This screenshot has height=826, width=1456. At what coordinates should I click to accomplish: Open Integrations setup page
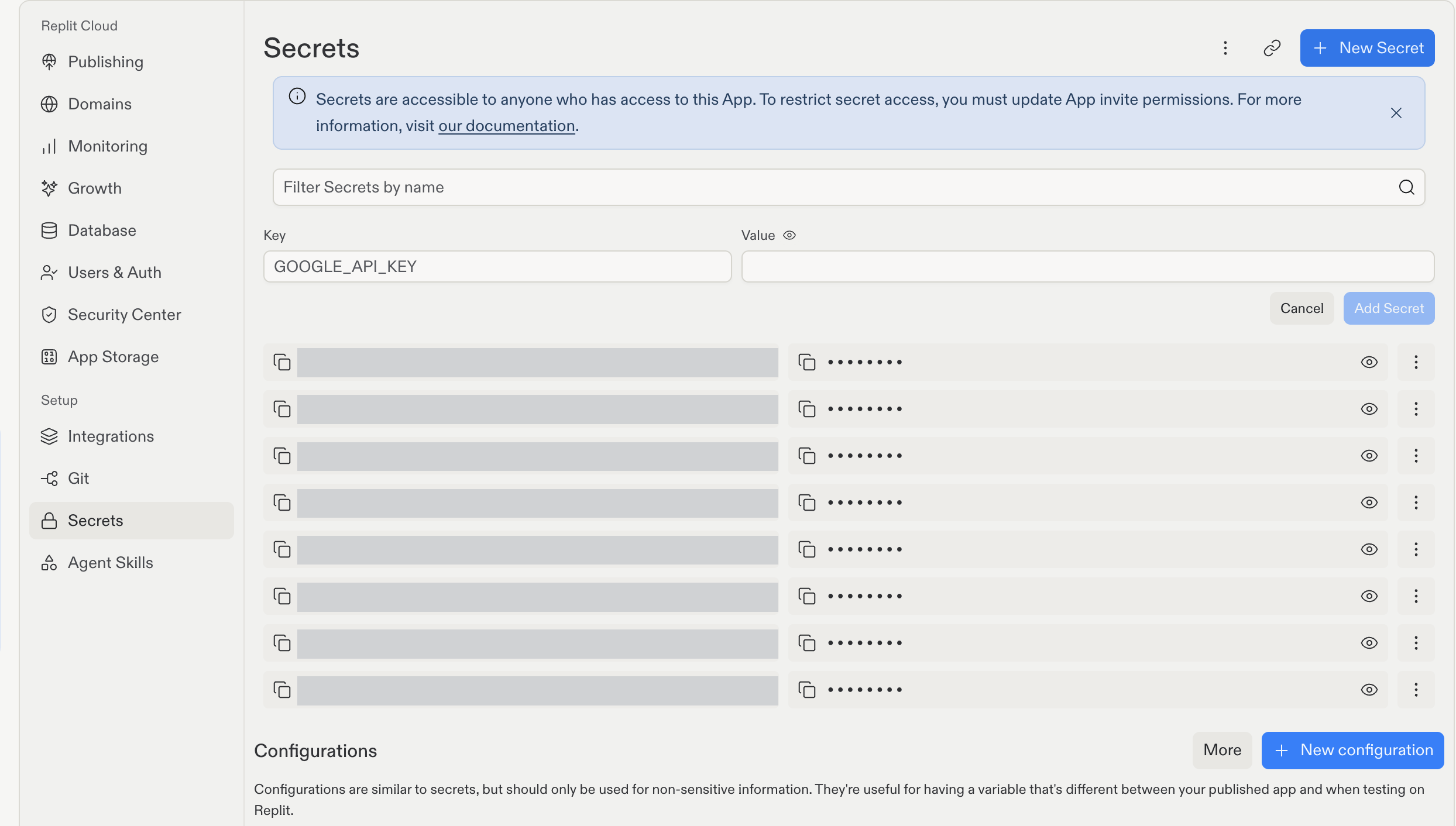(x=132, y=436)
